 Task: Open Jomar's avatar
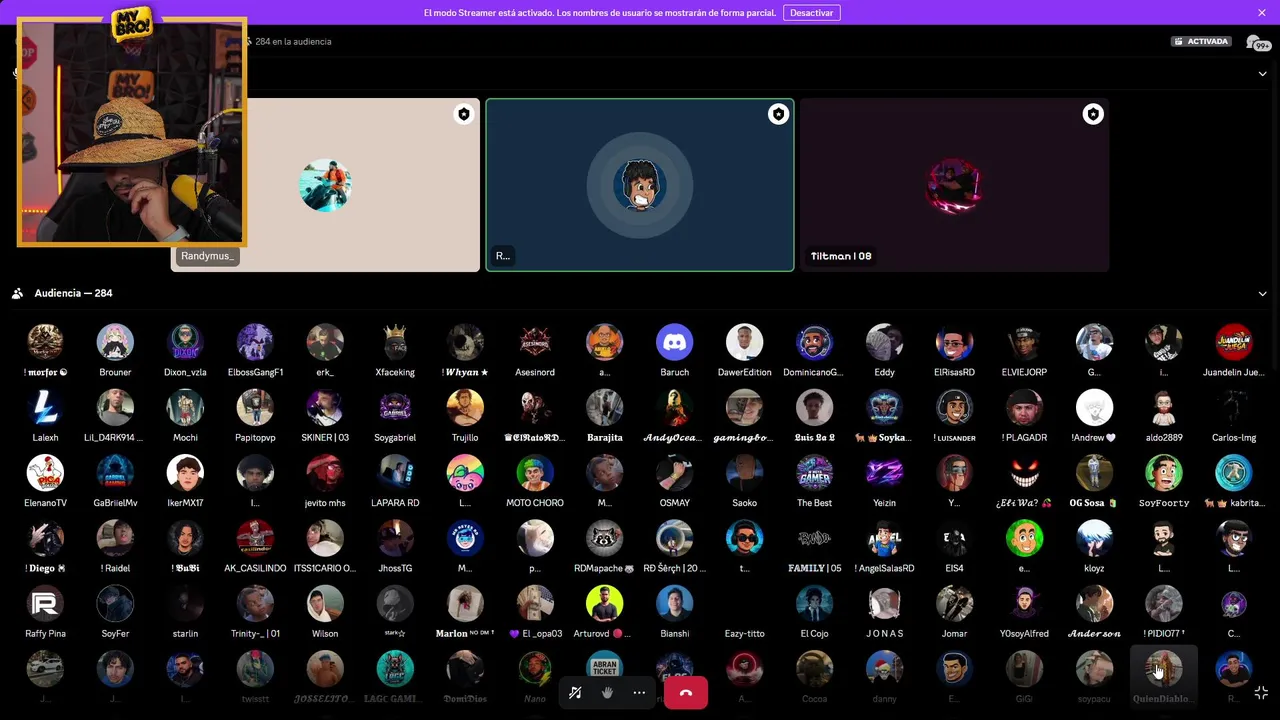(954, 603)
